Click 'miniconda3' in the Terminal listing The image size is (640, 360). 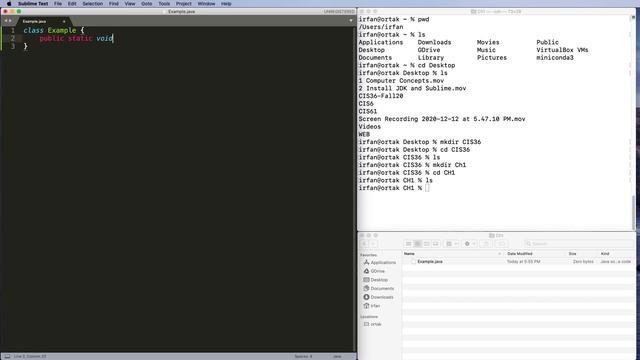coord(555,58)
